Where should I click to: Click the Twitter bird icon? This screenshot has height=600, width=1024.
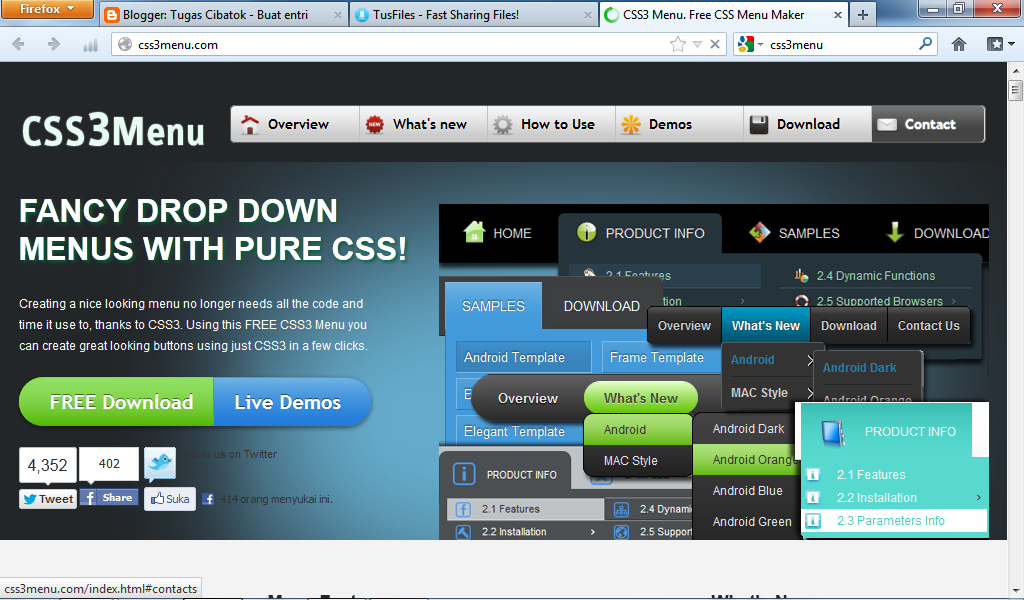coord(160,463)
